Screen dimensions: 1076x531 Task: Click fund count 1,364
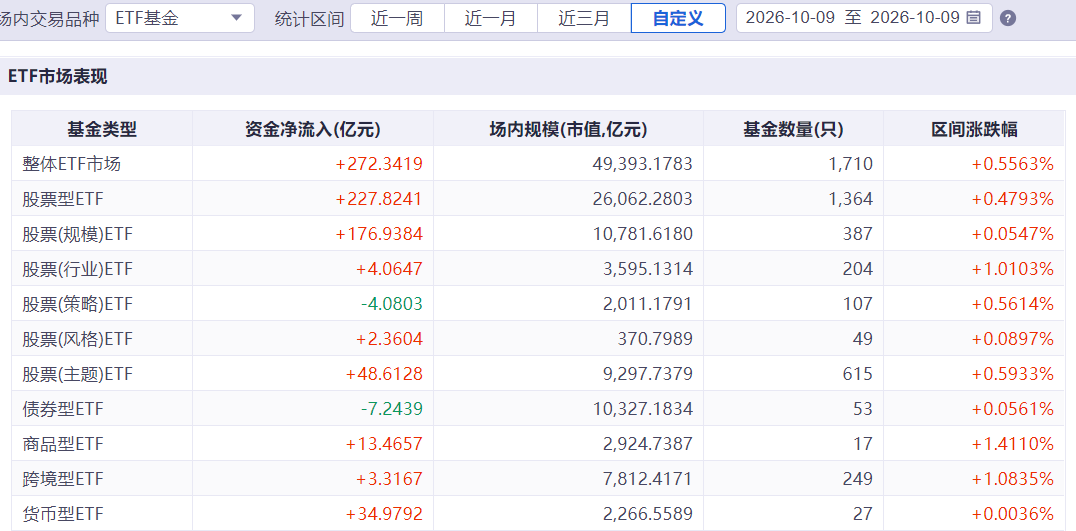[x=853, y=199]
